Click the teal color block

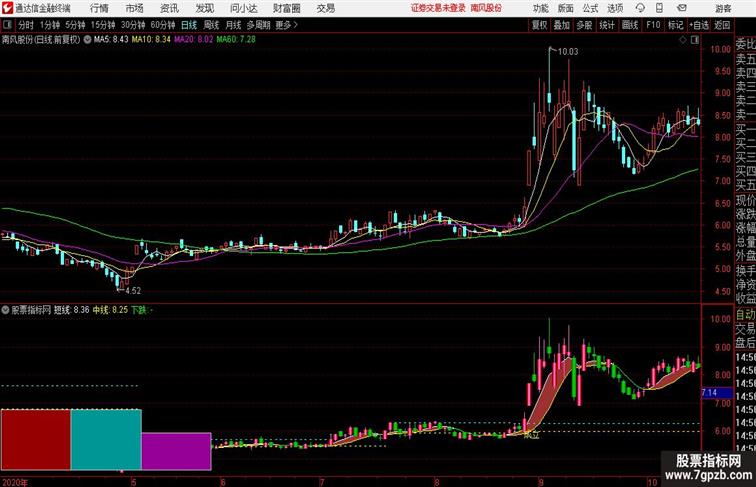[x=106, y=439]
